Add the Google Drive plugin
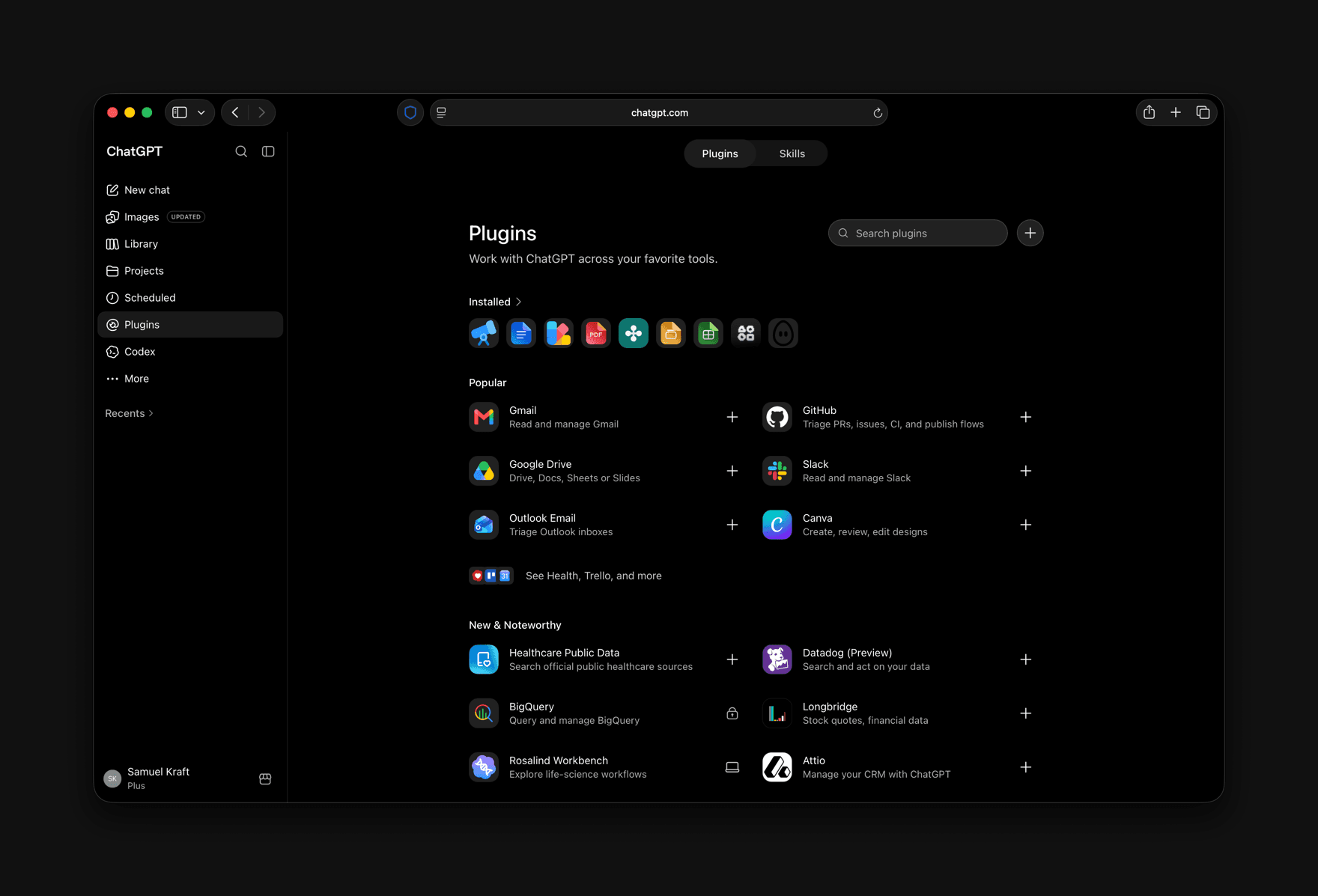1318x896 pixels. 732,471
